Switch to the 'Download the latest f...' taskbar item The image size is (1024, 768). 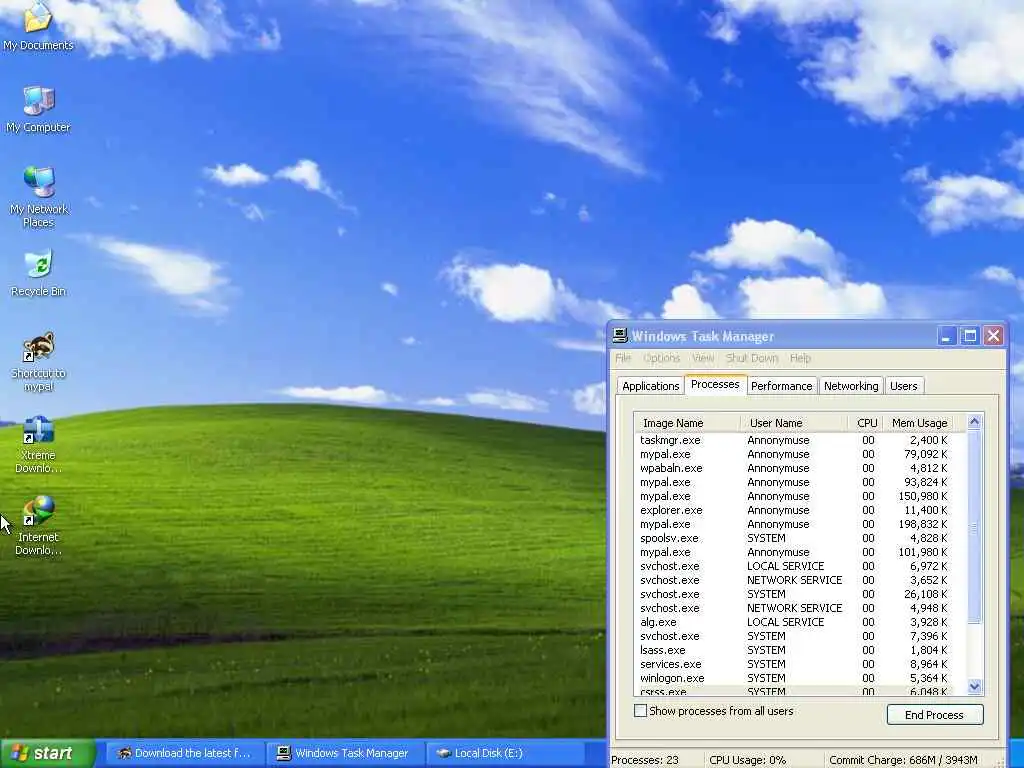point(185,753)
